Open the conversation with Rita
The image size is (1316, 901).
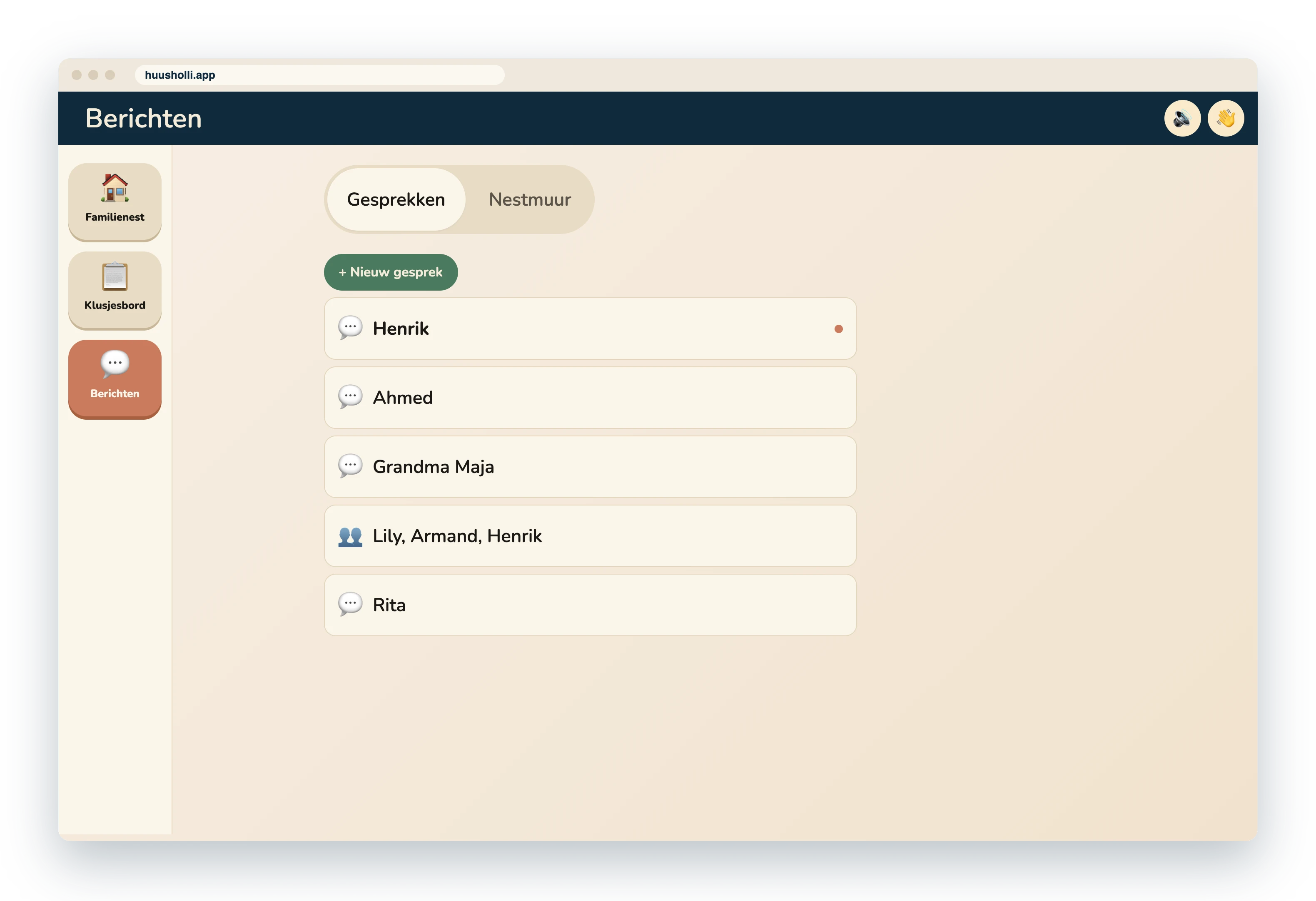(x=590, y=605)
